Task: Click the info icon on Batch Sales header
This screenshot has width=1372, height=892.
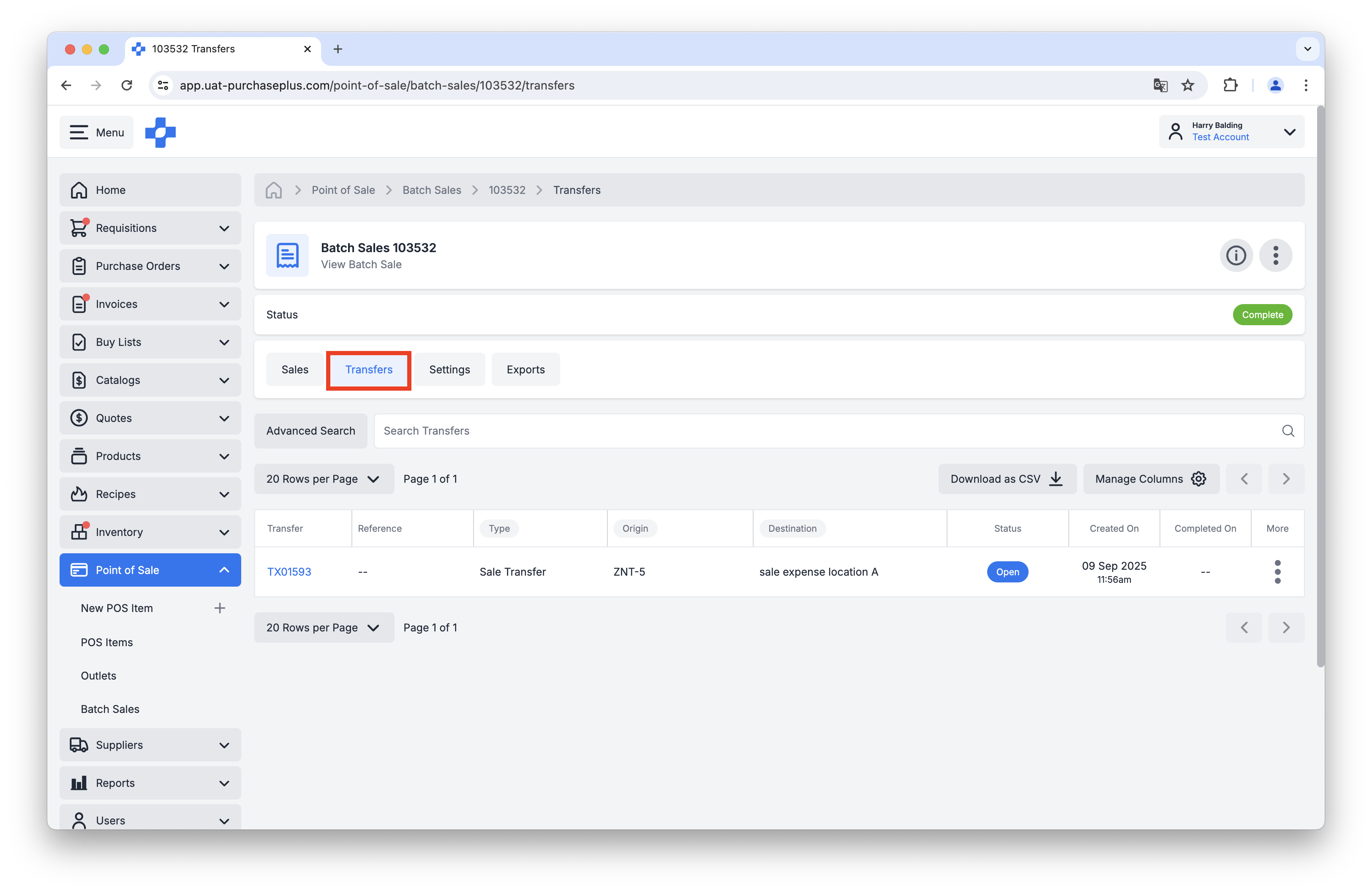Action: [x=1236, y=255]
